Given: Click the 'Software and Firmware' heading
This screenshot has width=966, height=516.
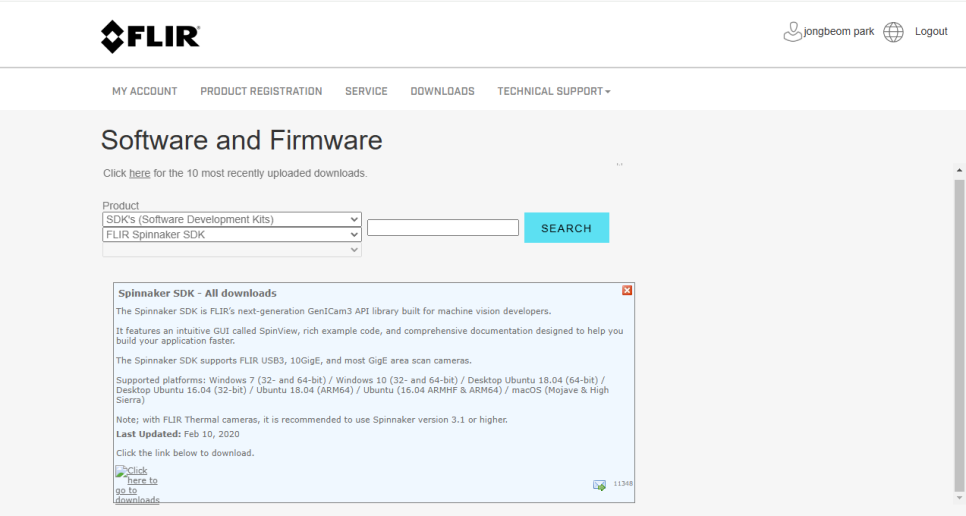Looking at the screenshot, I should point(242,140).
